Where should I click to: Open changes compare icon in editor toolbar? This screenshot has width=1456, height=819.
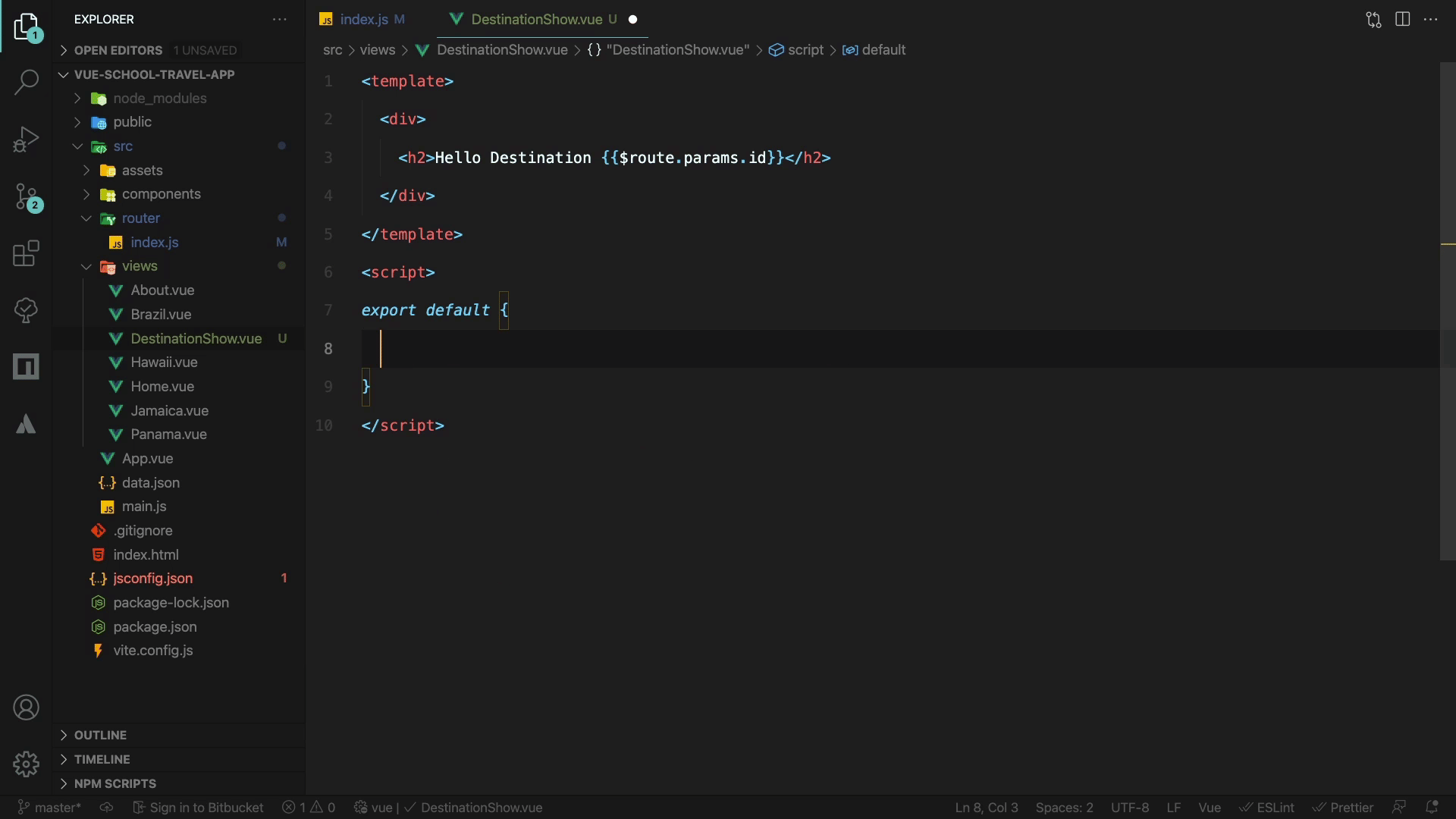[1373, 20]
